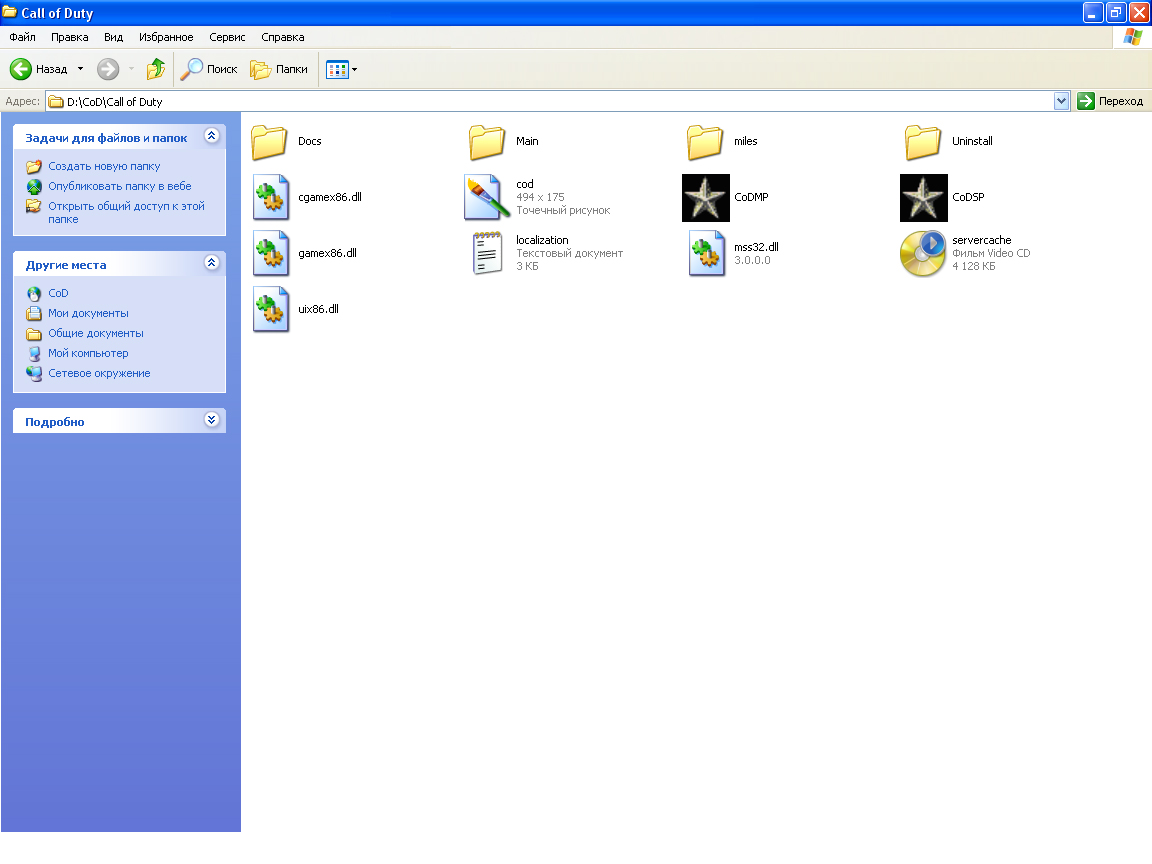Open the Docs folder icon
The image size is (1152, 864).
pyautogui.click(x=269, y=142)
